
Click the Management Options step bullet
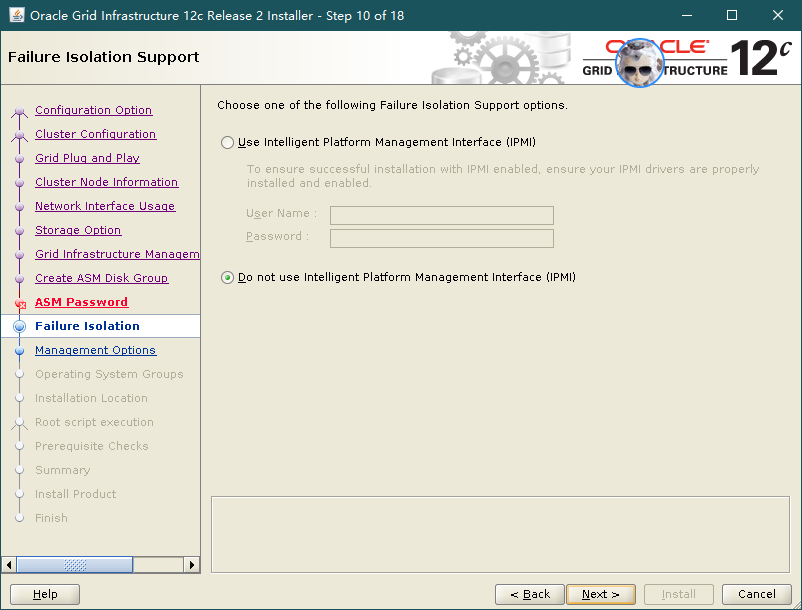tap(19, 351)
